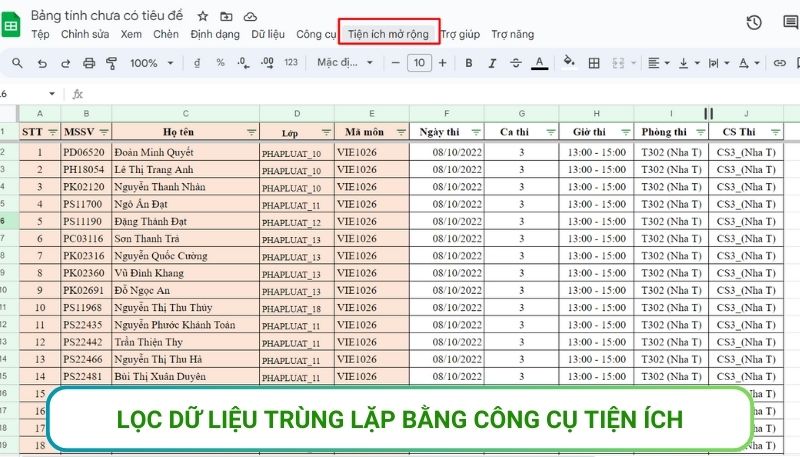Rename title Bảng tính chưa có tiêu đề
Screen dimensions: 800x457
(x=107, y=16)
